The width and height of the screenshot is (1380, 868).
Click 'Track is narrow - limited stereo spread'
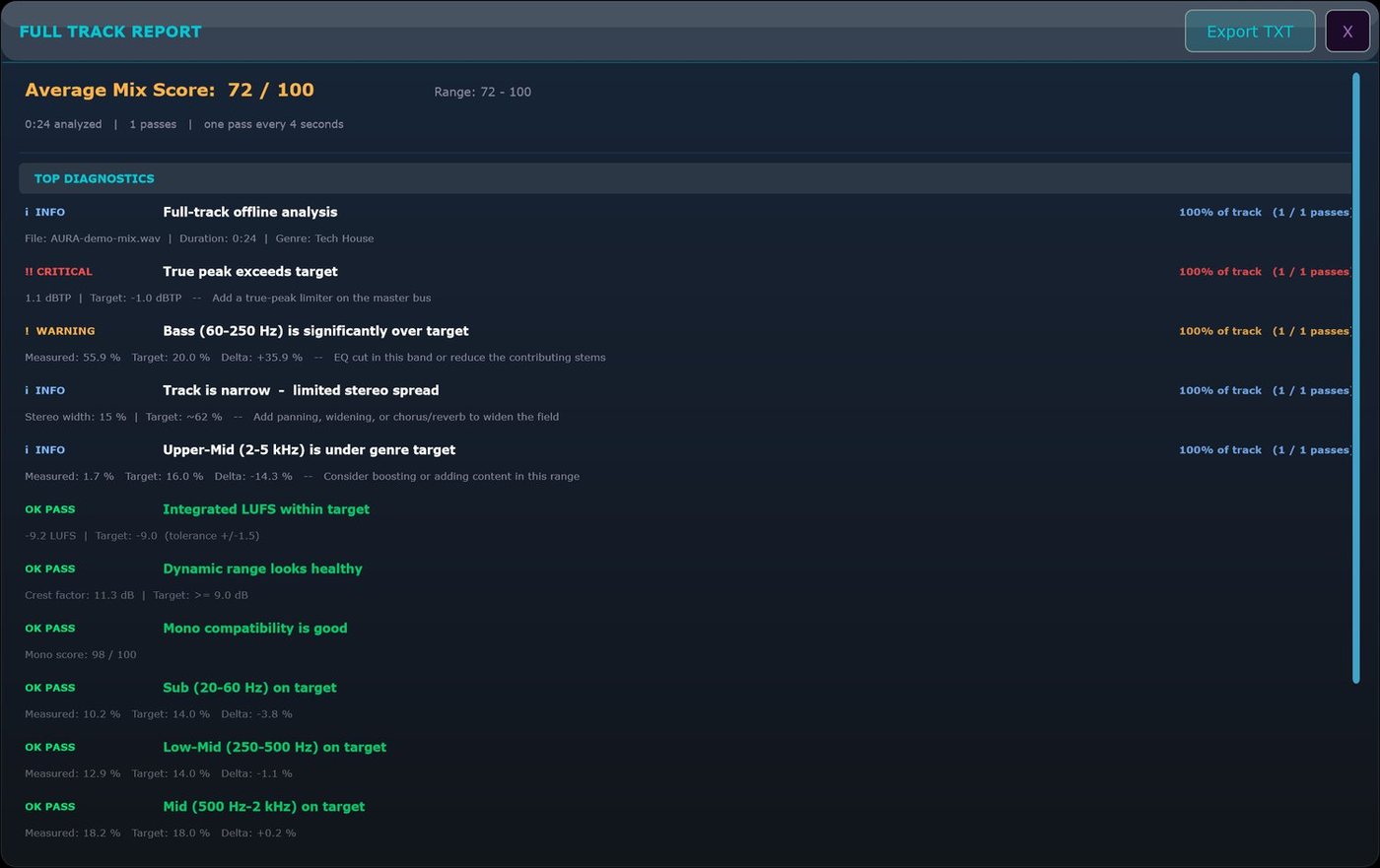pyautogui.click(x=301, y=390)
